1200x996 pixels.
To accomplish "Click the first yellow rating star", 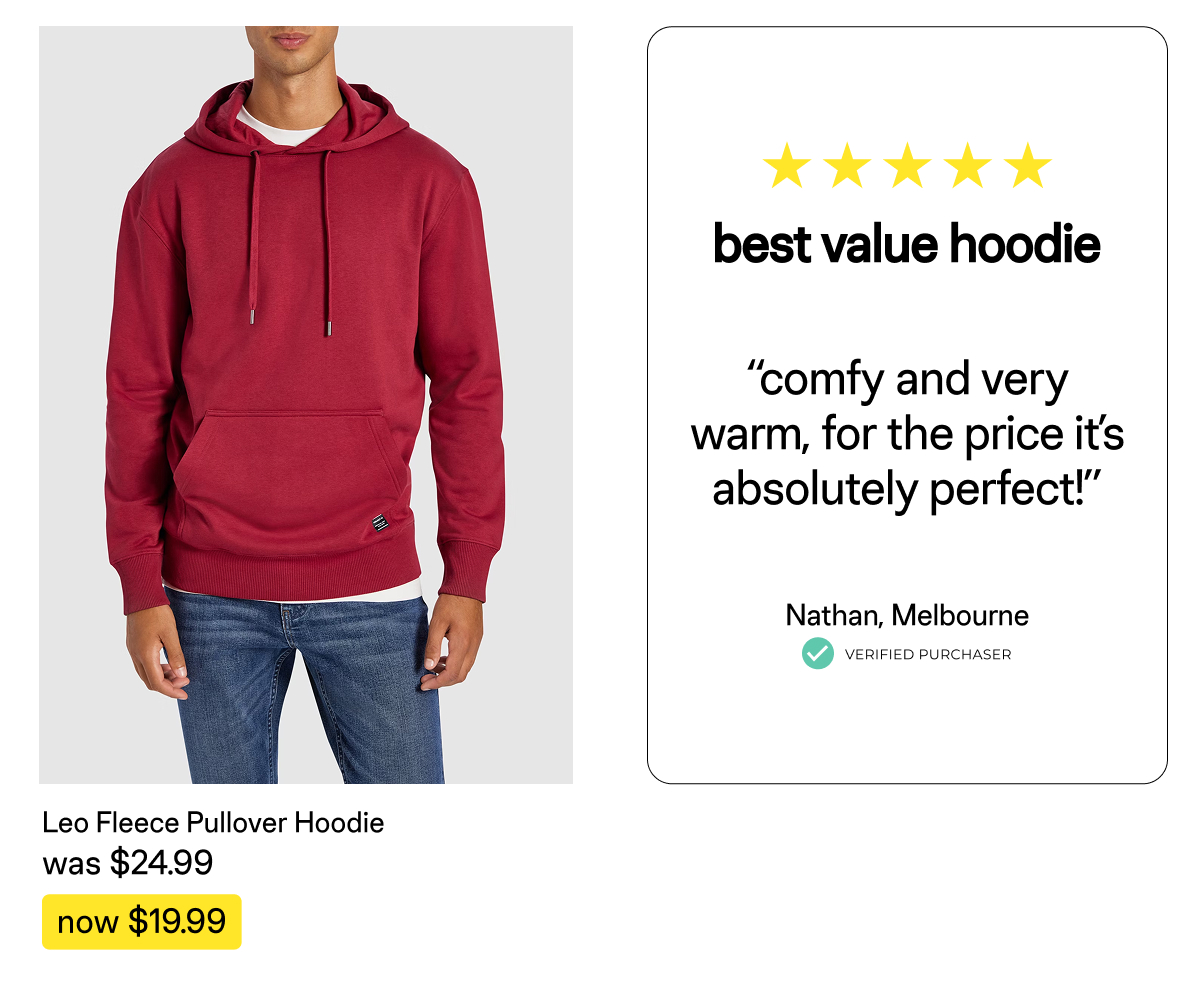I will tap(787, 166).
